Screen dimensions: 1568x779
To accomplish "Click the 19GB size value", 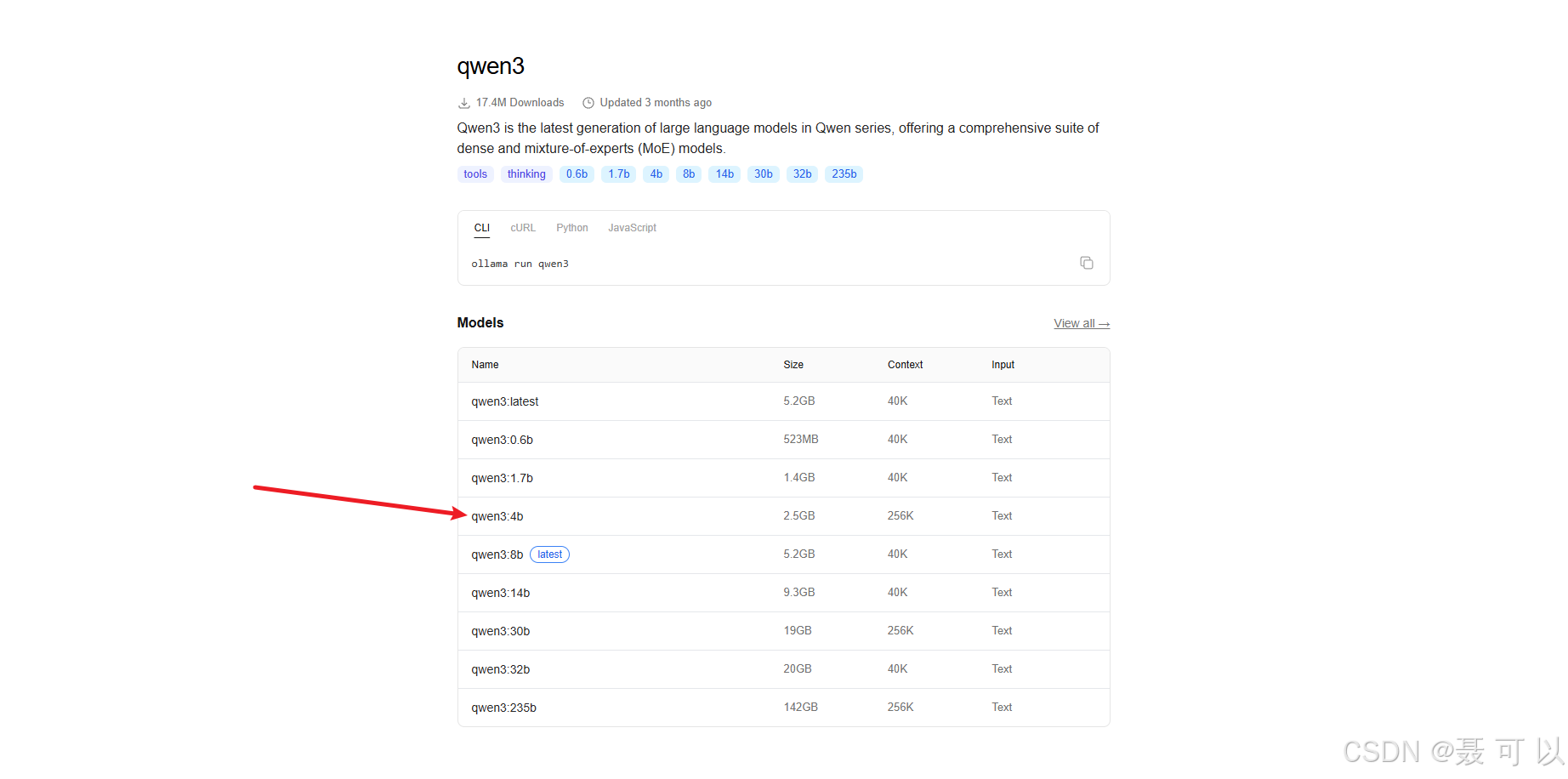I will click(798, 631).
